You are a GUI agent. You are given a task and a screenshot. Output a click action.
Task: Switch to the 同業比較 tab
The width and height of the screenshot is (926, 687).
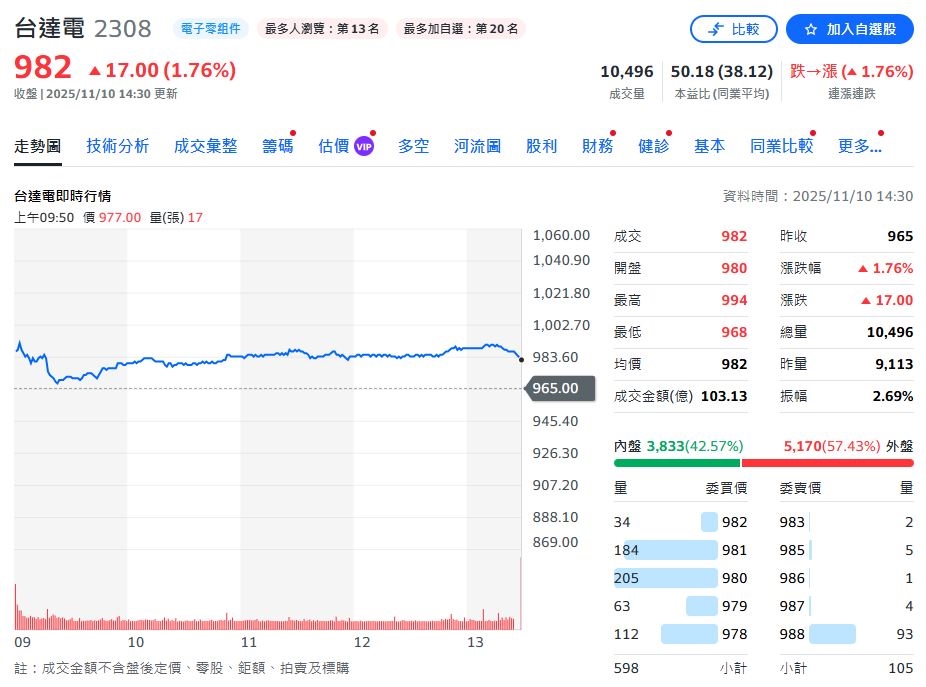[781, 145]
